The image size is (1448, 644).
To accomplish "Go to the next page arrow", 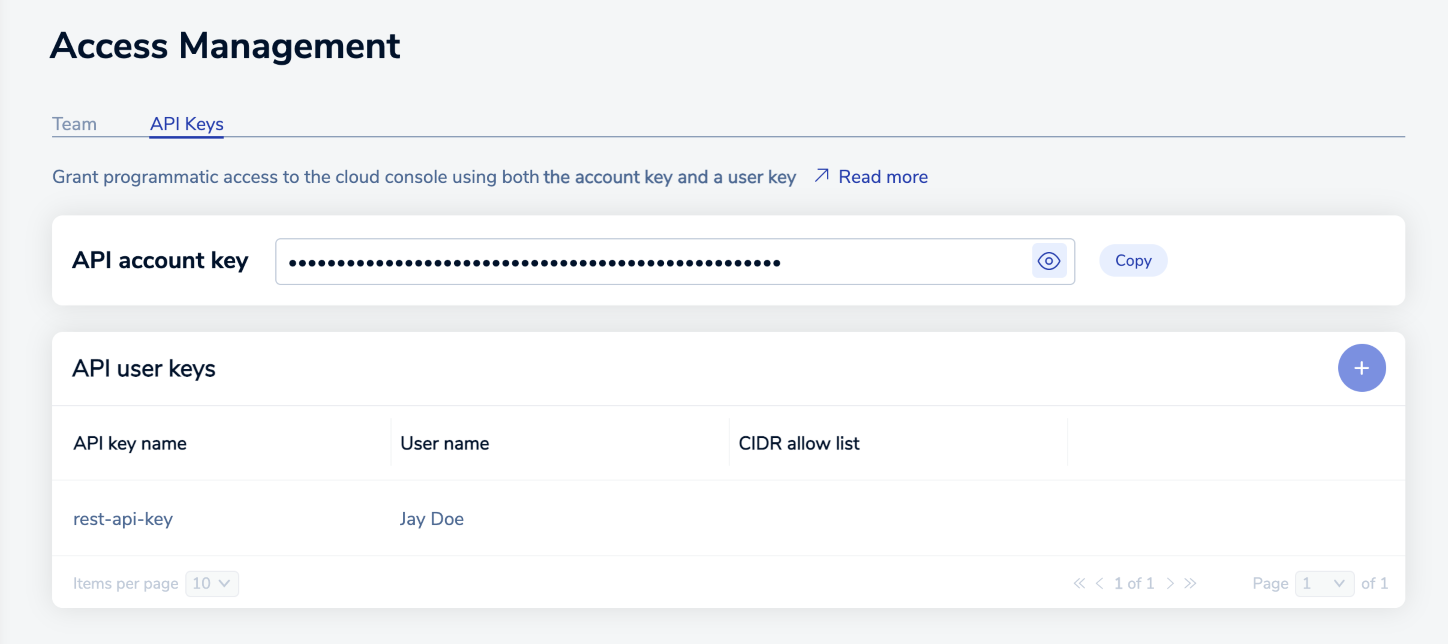I will (x=1170, y=583).
